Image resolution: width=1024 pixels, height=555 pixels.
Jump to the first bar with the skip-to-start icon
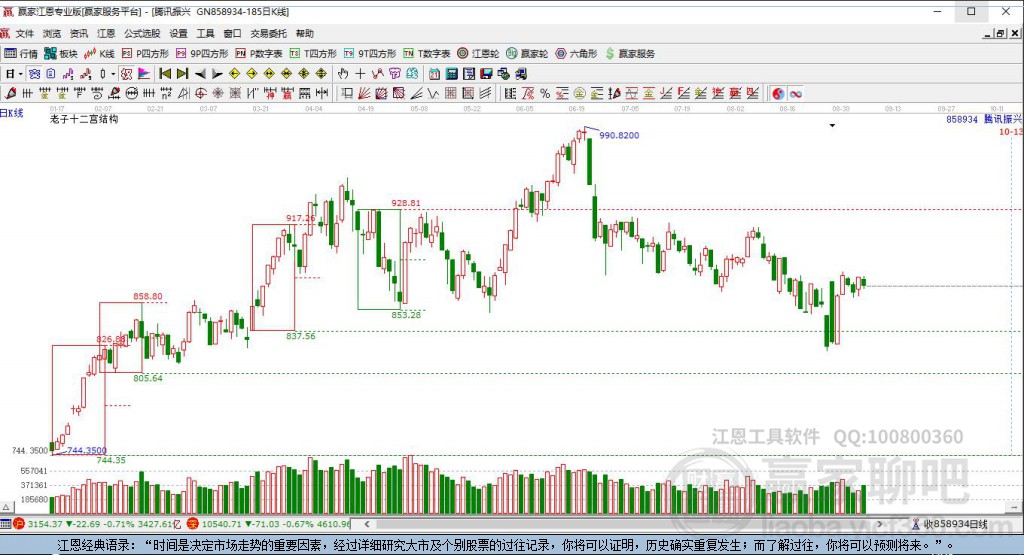tap(165, 74)
